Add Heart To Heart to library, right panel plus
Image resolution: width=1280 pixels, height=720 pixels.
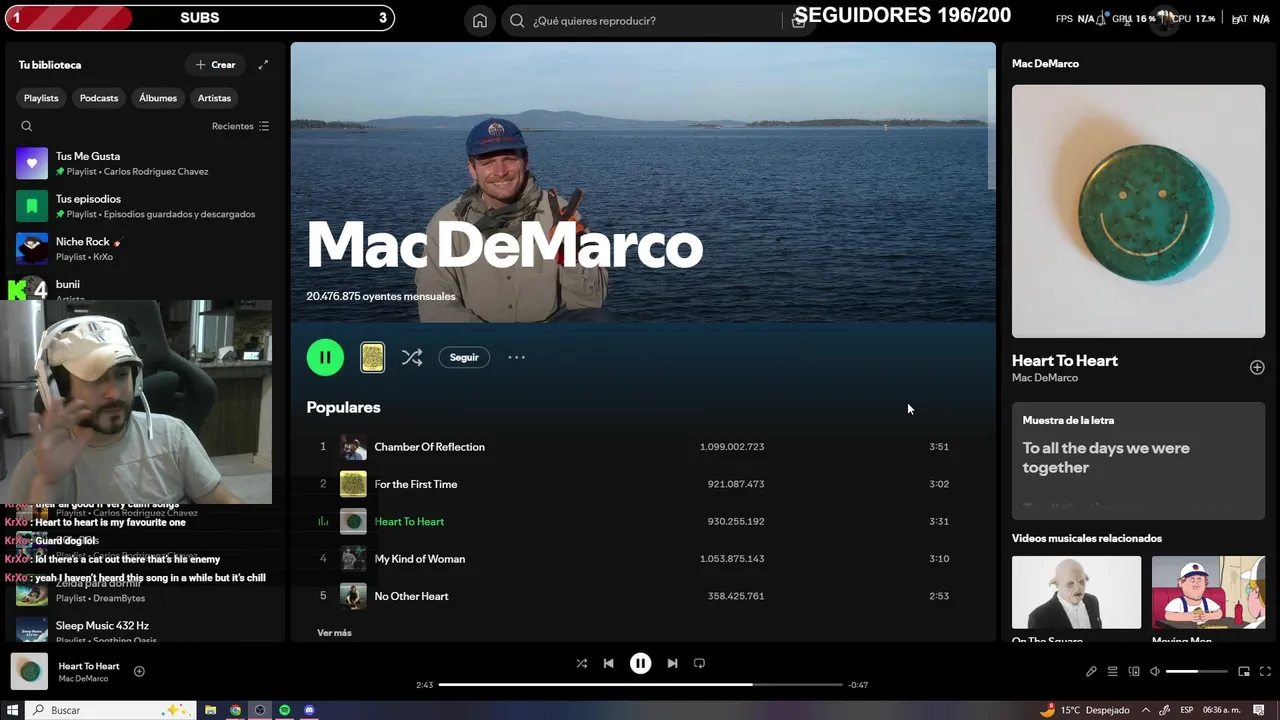1257,367
